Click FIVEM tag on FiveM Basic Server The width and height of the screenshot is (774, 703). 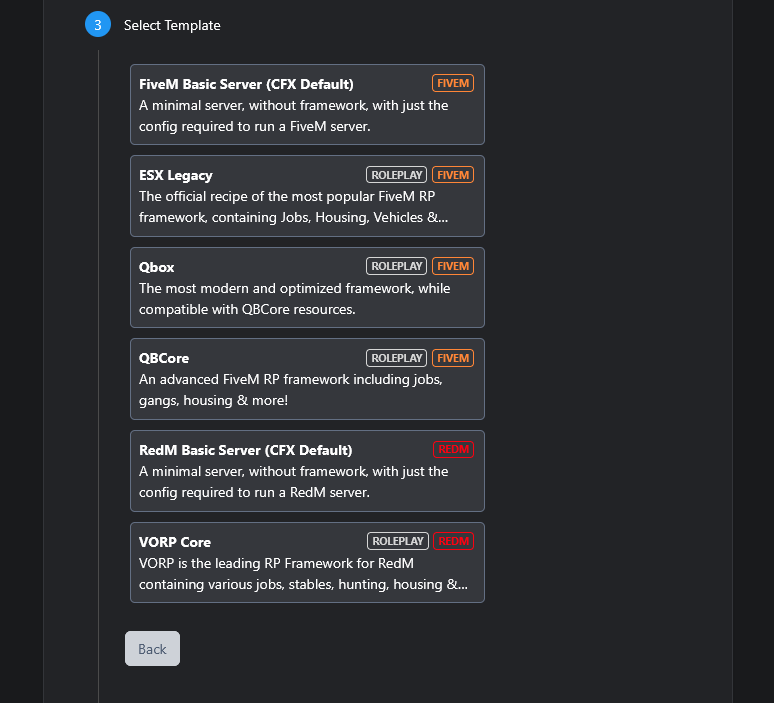453,83
